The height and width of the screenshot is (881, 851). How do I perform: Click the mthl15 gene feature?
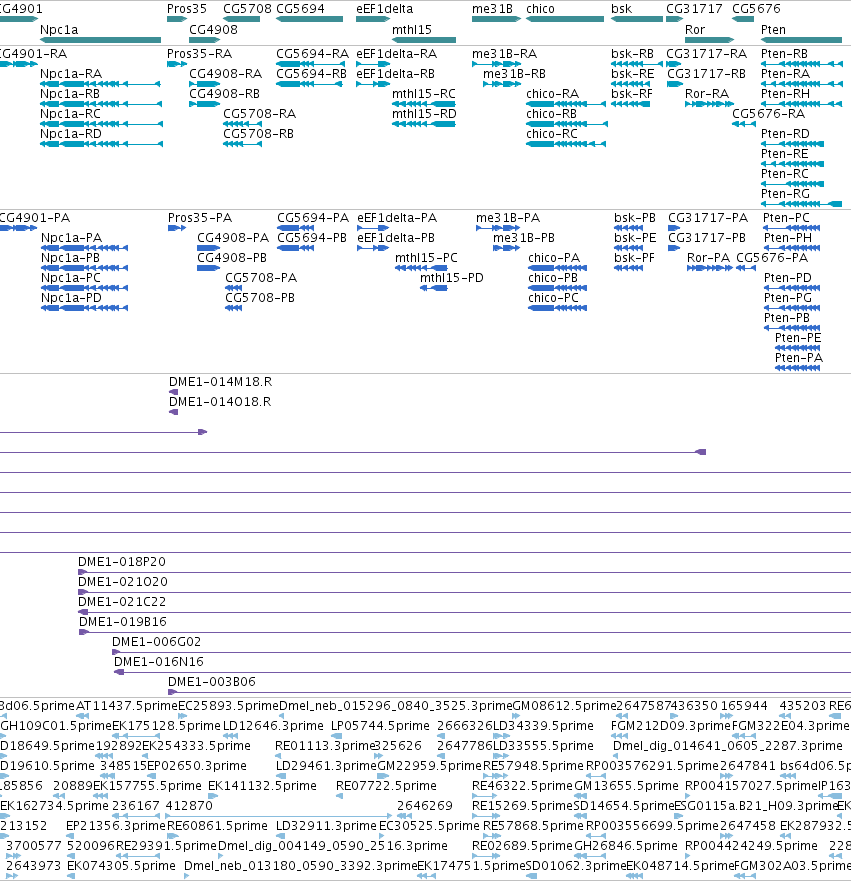424,40
